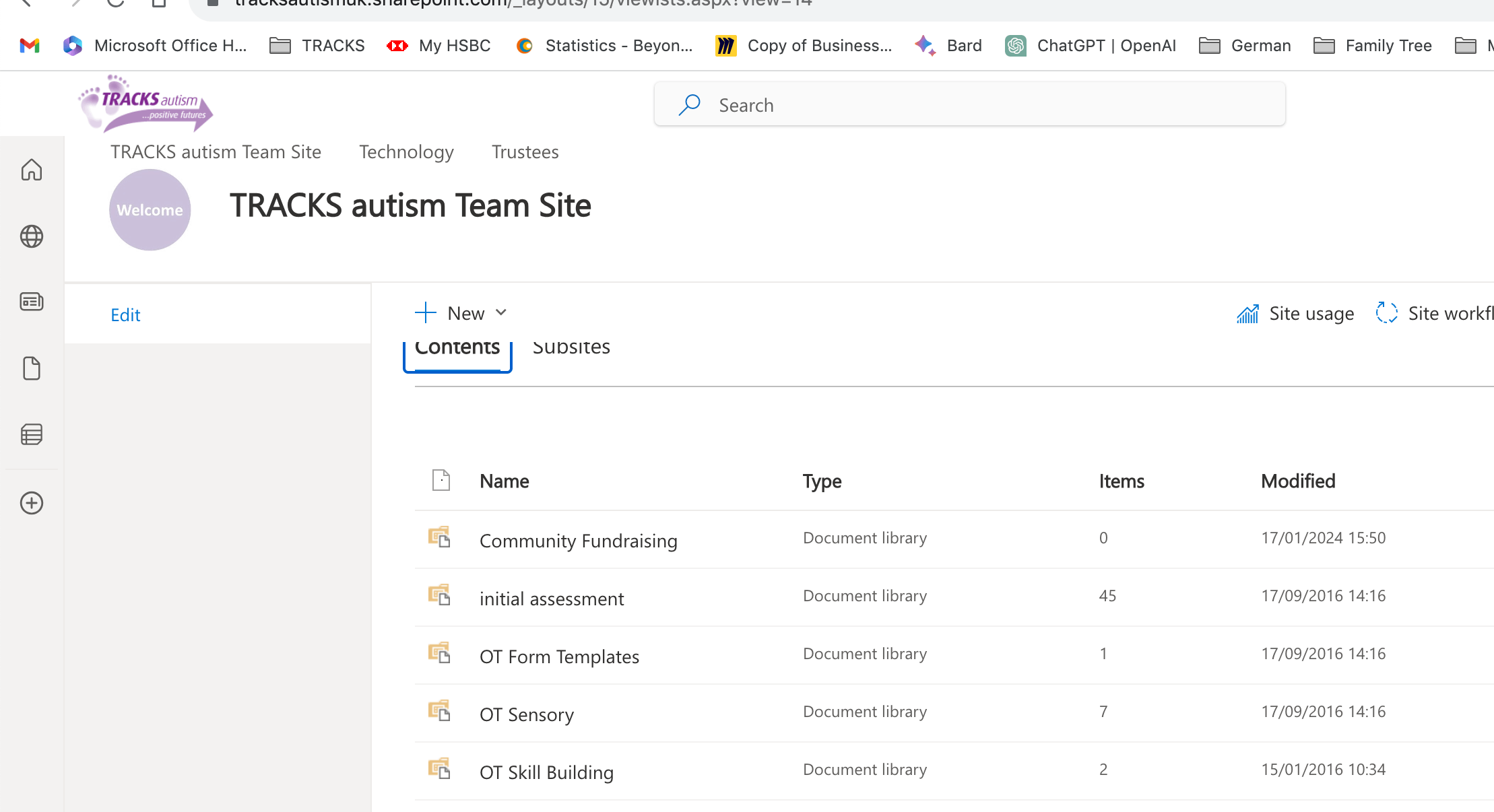Click the Create plus icon in sidebar
Viewport: 1494px width, 812px height.
(32, 503)
